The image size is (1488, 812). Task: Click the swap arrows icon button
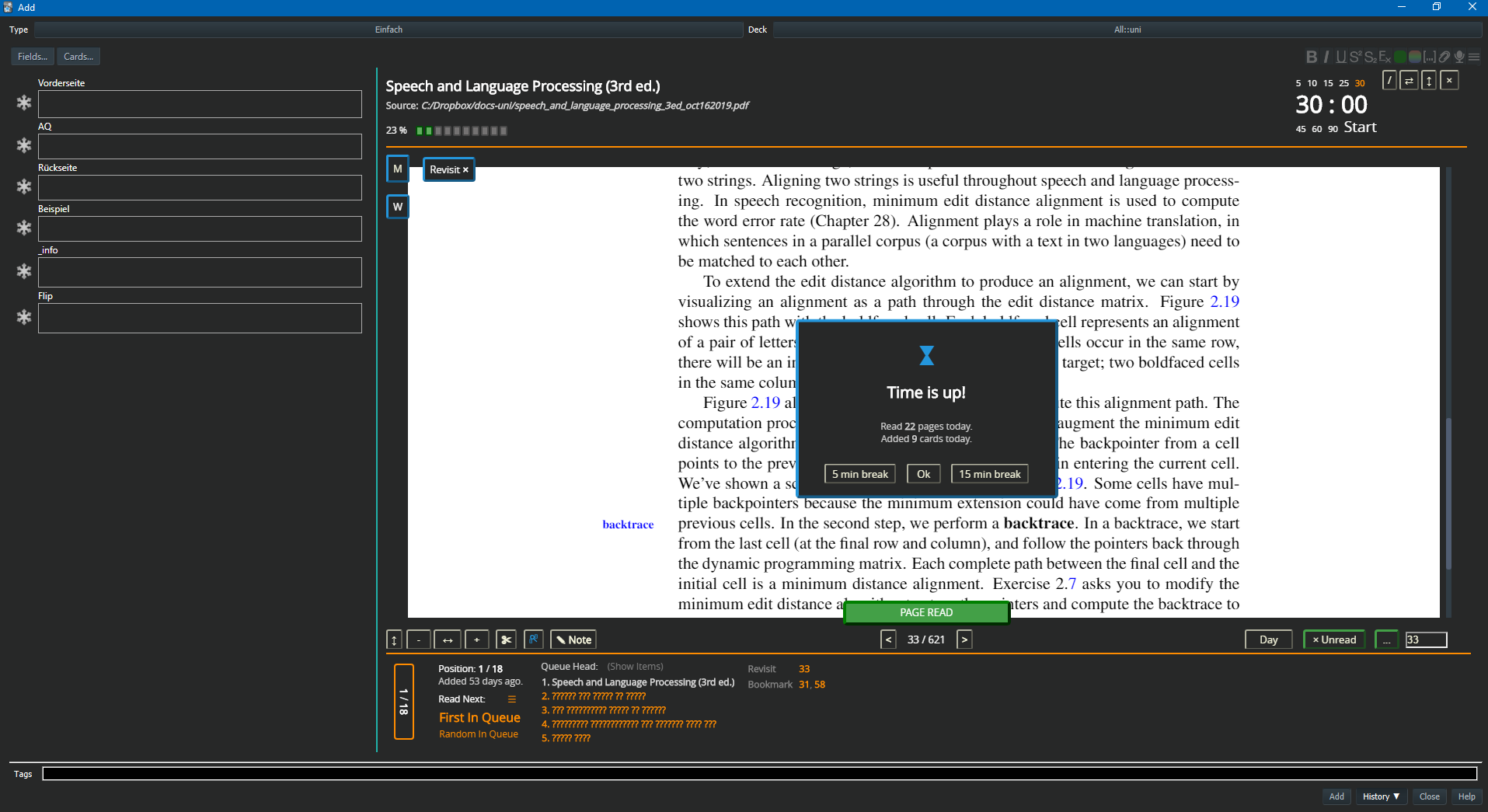coord(1409,80)
